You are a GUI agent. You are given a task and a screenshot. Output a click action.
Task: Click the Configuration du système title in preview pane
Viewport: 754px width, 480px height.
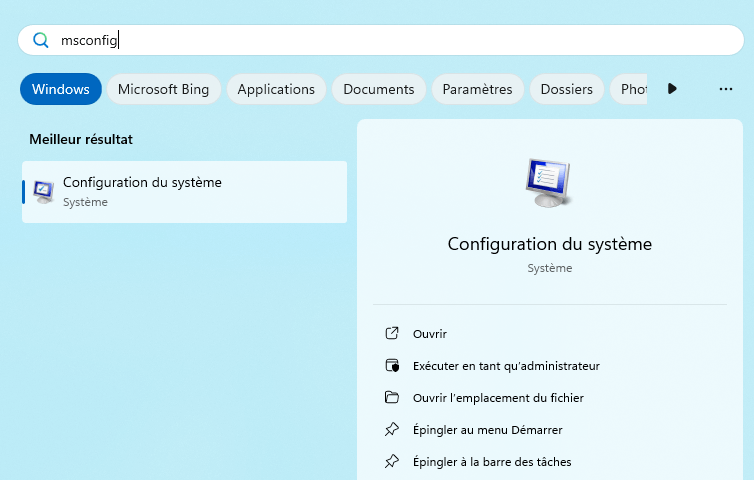(550, 244)
